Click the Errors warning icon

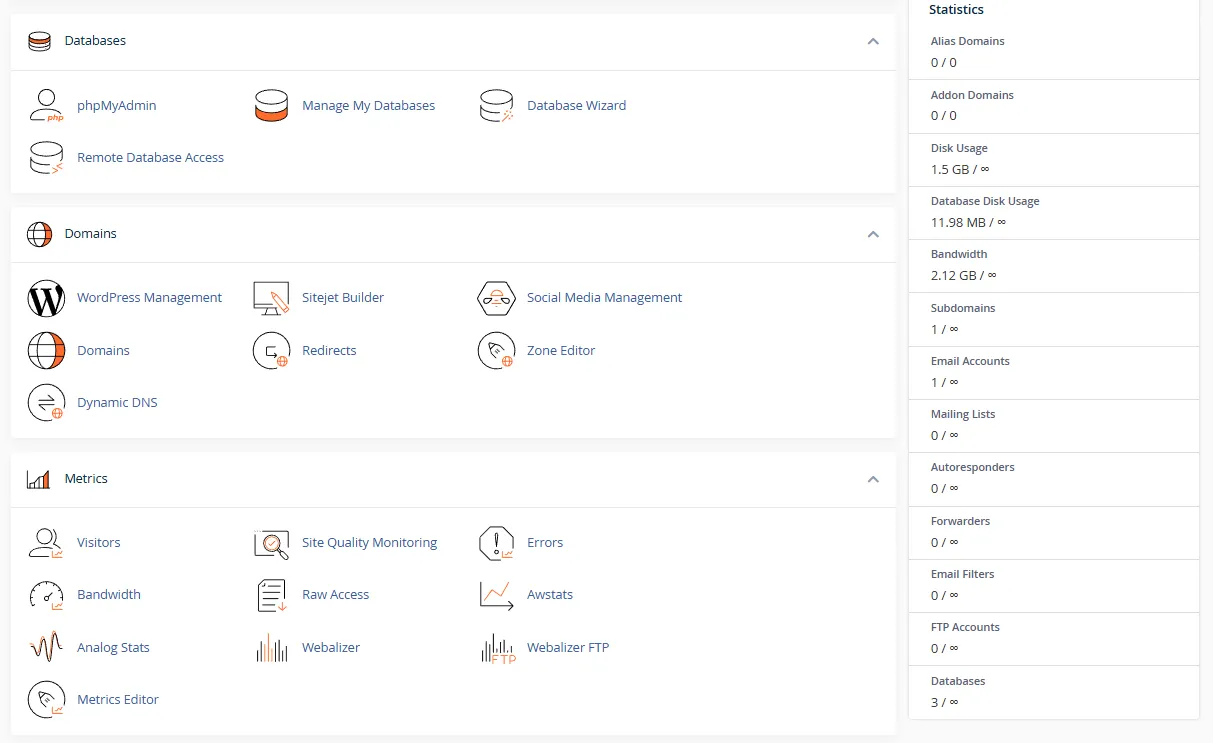496,543
